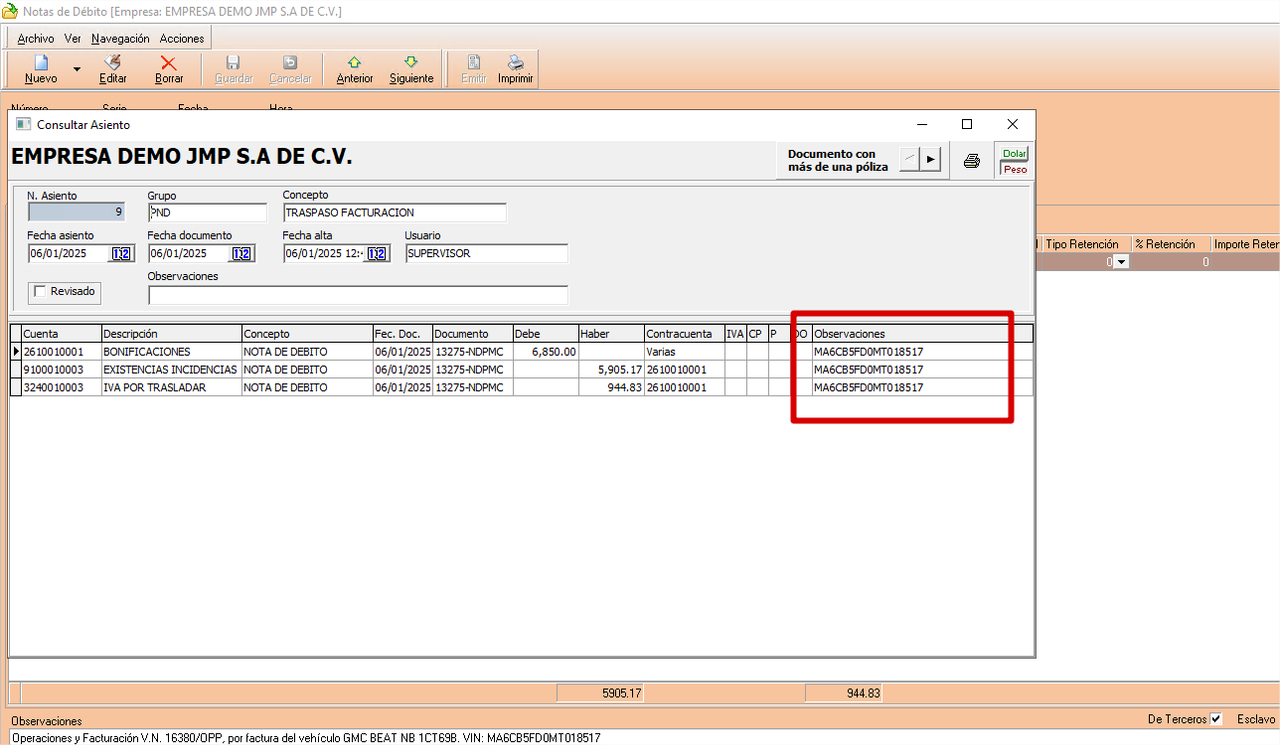Viewport: 1280px width, 745px height.
Task: Maximize the Consultar Asiento window
Action: (967, 125)
